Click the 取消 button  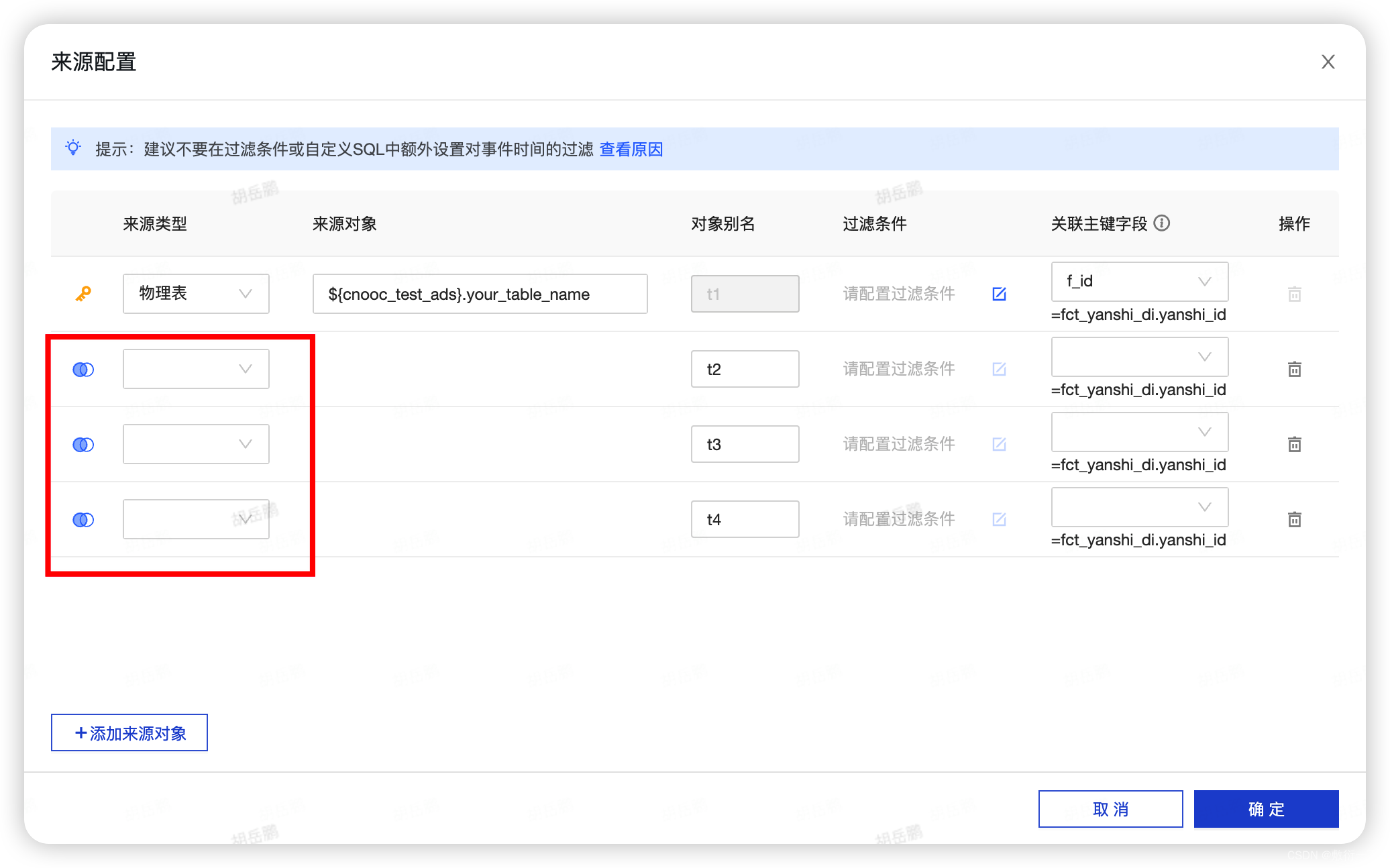pyautogui.click(x=1110, y=809)
